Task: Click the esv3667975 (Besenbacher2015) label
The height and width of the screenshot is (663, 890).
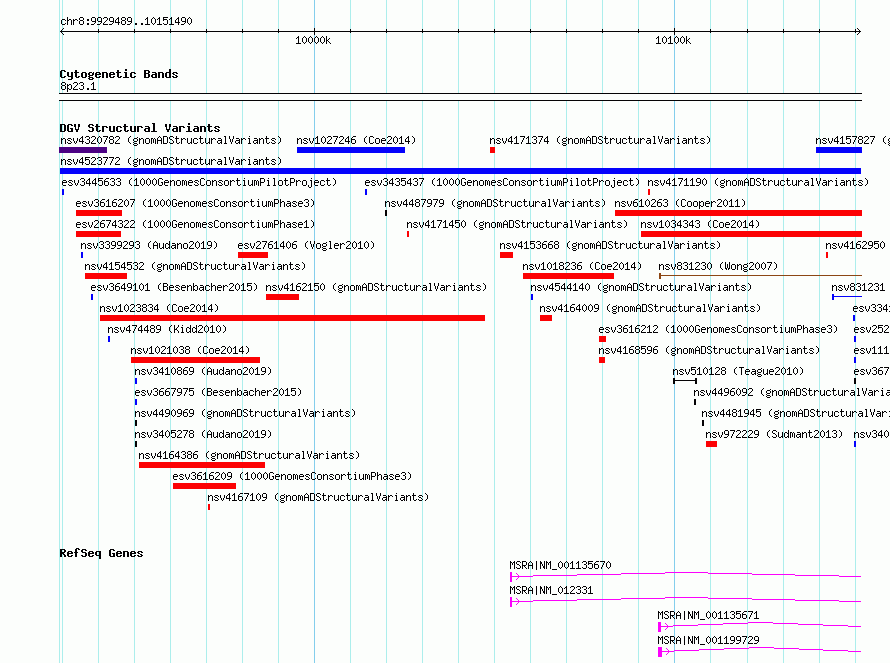Action: (x=218, y=392)
